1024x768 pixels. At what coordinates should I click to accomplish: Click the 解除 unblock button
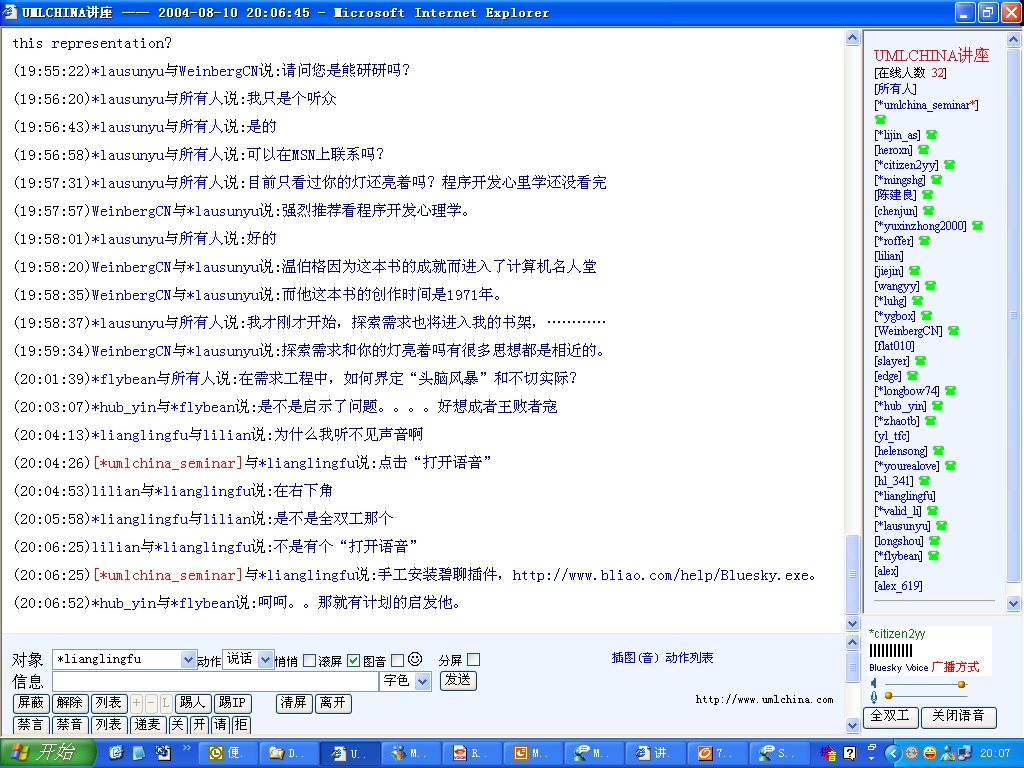click(x=70, y=703)
